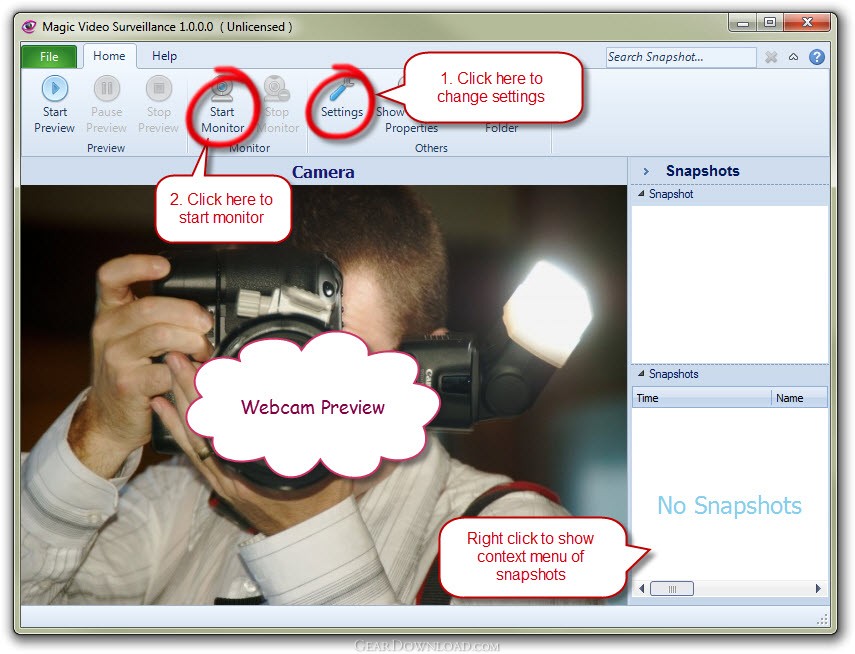Start monitoring with the Start Monitor webcam icon
855x654 pixels.
pos(222,88)
